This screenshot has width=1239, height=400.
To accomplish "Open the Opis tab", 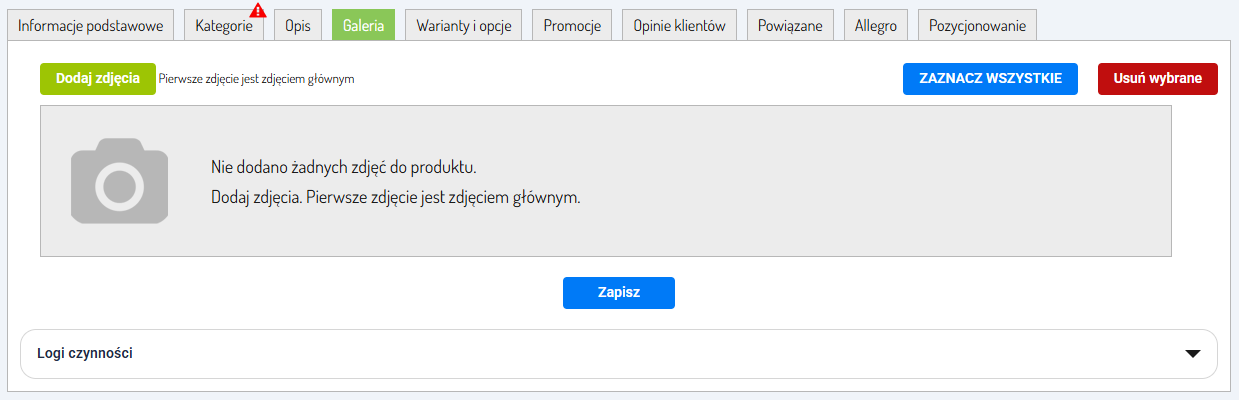I will 297,26.
